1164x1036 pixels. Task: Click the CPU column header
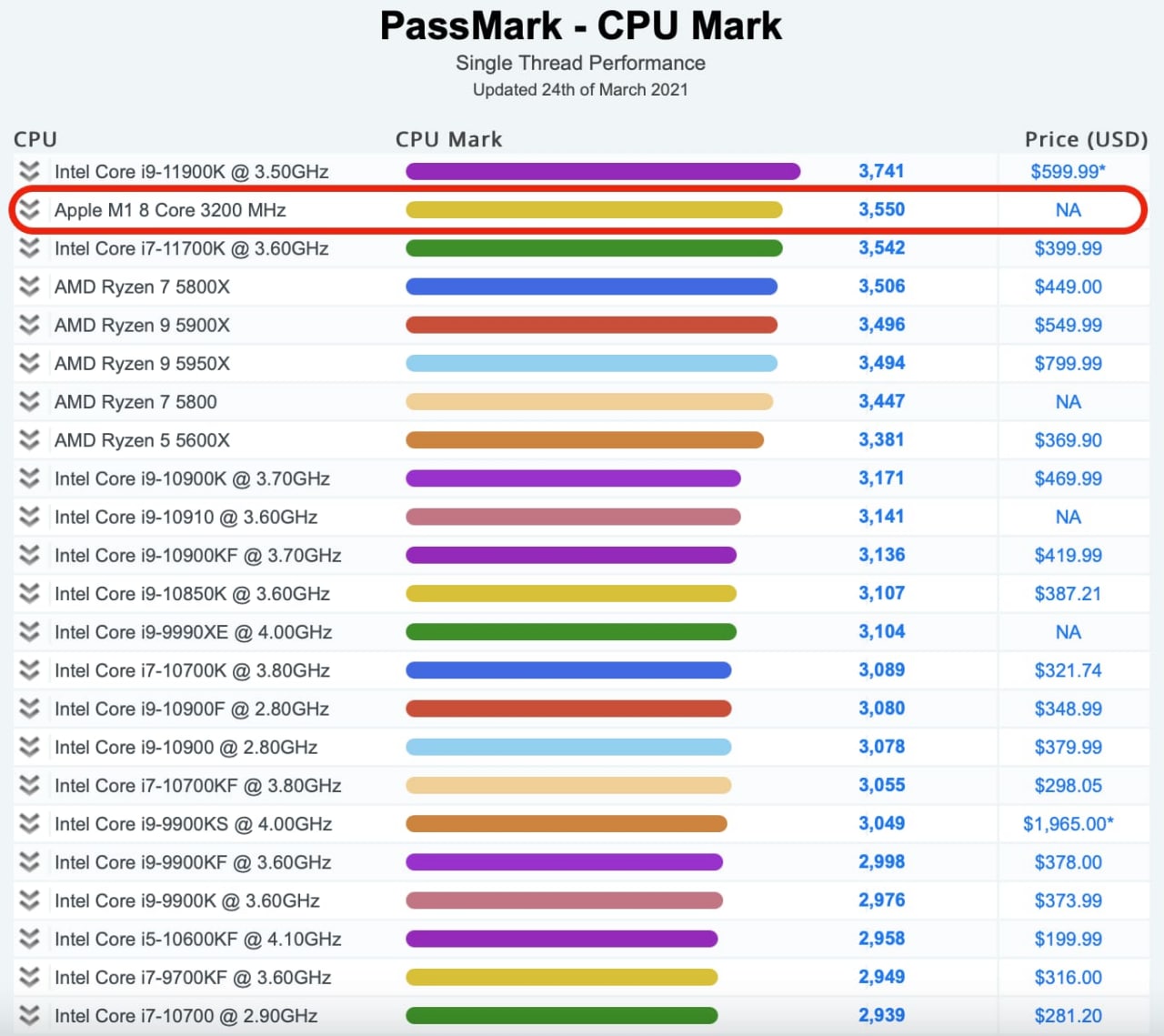tap(35, 139)
